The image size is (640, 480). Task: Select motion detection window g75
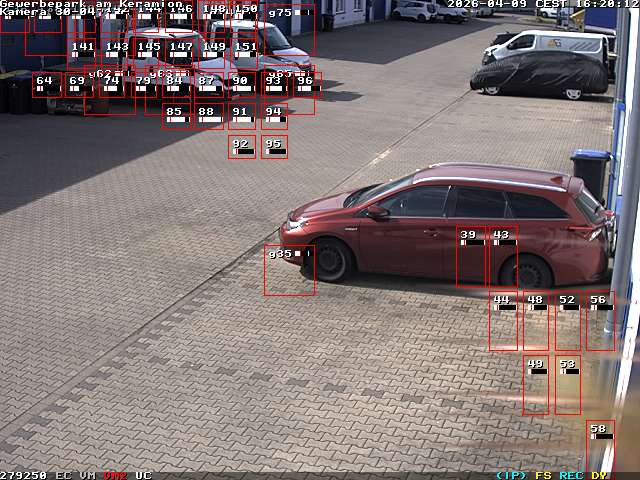290,30
